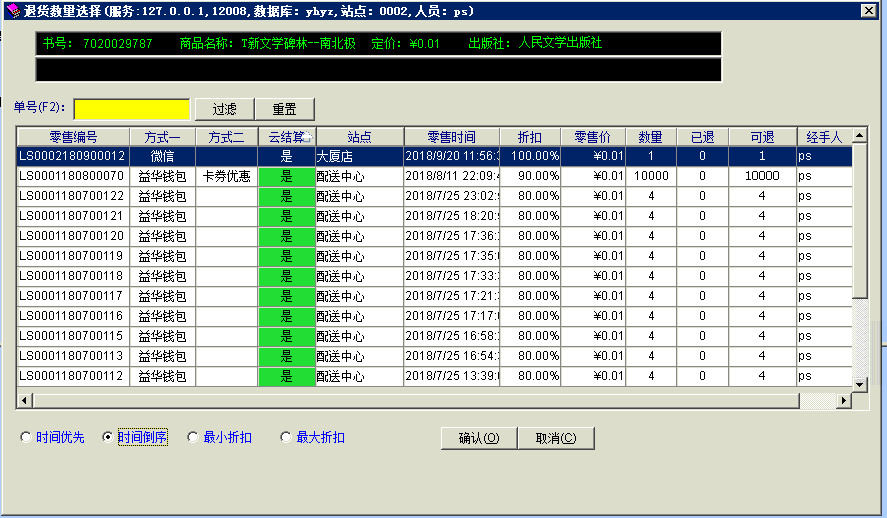887x518 pixels.
Task: Select row LS0001180800070 in the table
Action: [x=72, y=176]
